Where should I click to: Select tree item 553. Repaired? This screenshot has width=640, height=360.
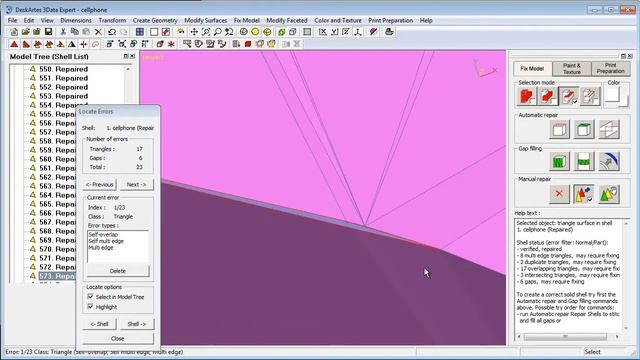[63, 96]
